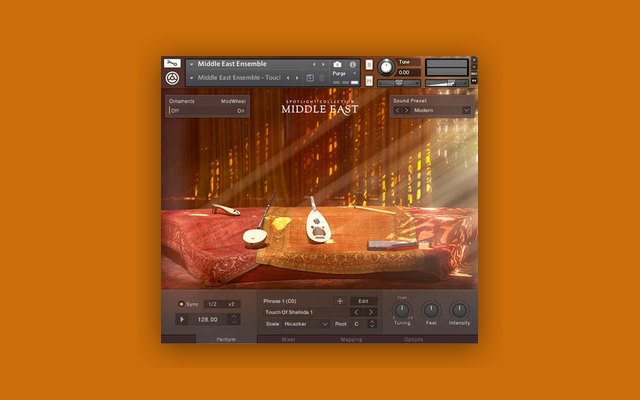640x400 pixels.
Task: Set Ornaments ModWheel to On
Action: 241,111
